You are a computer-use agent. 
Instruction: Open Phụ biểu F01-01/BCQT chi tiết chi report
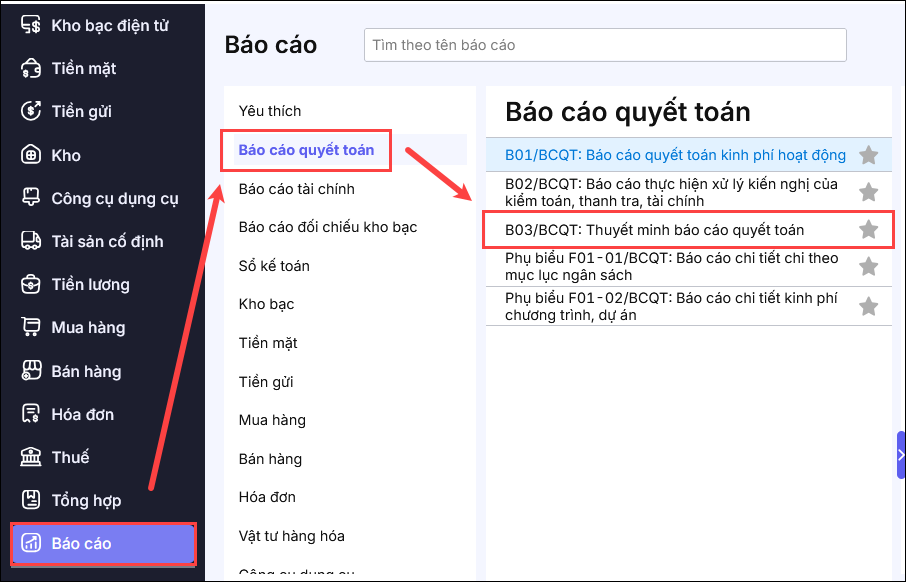tap(671, 266)
